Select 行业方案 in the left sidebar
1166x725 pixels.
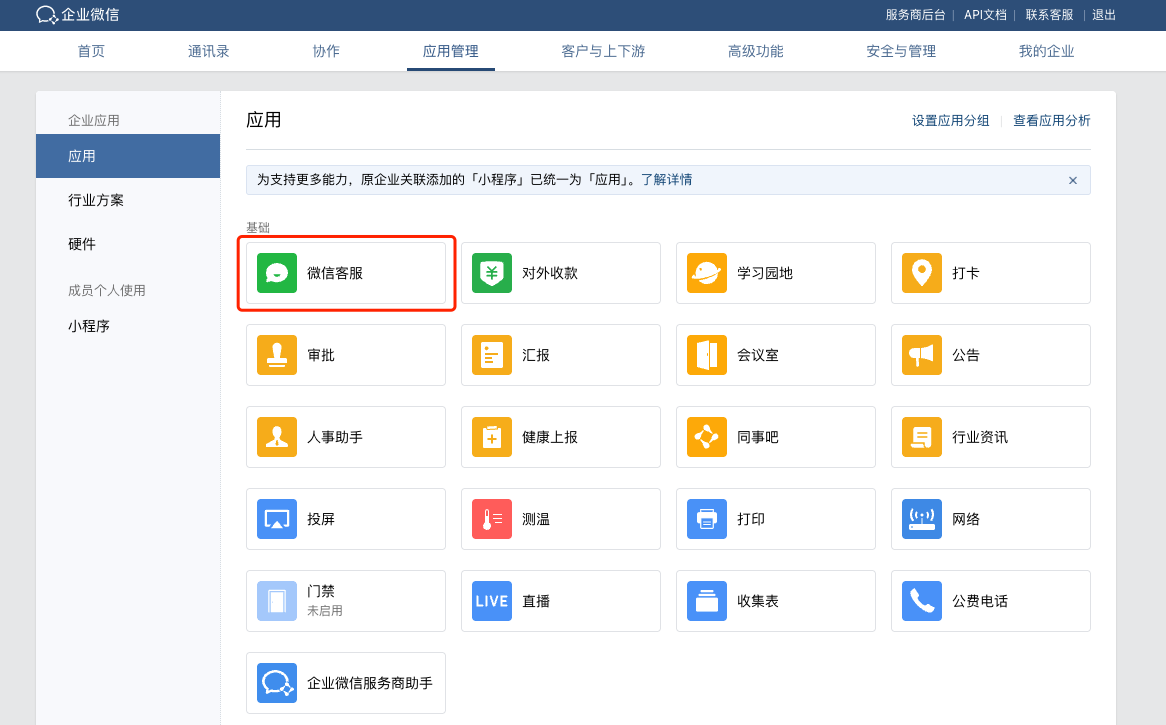pos(96,200)
